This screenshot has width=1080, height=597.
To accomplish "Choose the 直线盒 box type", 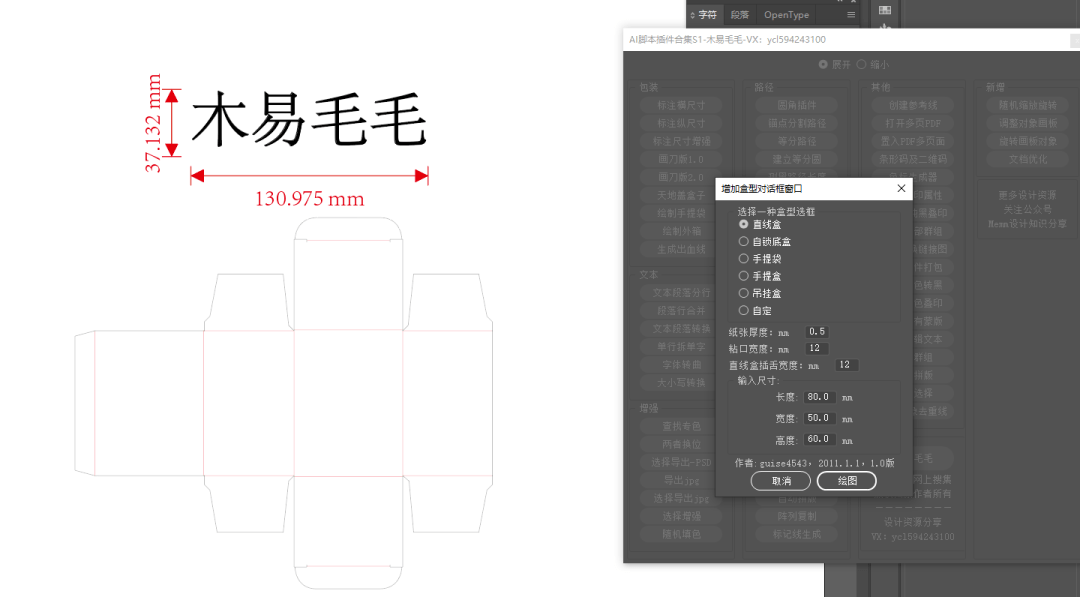I will pos(743,224).
